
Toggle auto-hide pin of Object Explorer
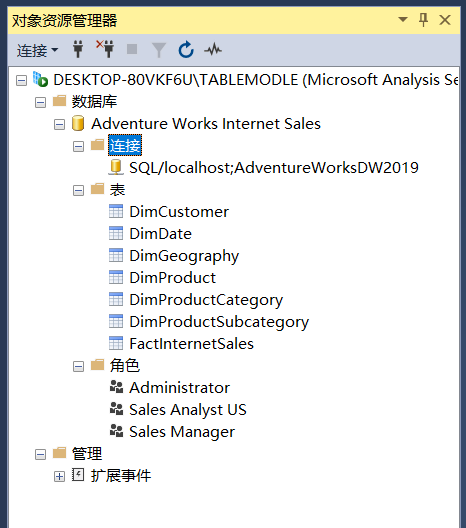pos(424,20)
